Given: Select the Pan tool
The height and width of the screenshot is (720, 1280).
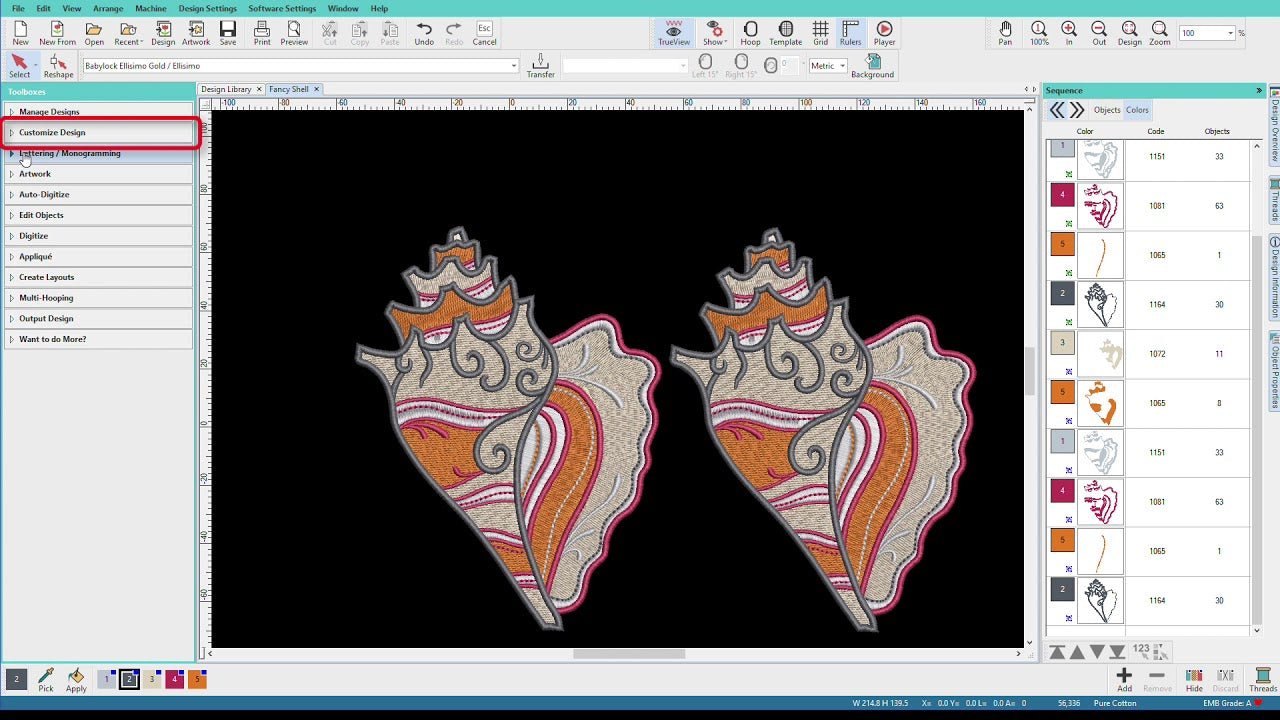Looking at the screenshot, I should tap(1004, 33).
